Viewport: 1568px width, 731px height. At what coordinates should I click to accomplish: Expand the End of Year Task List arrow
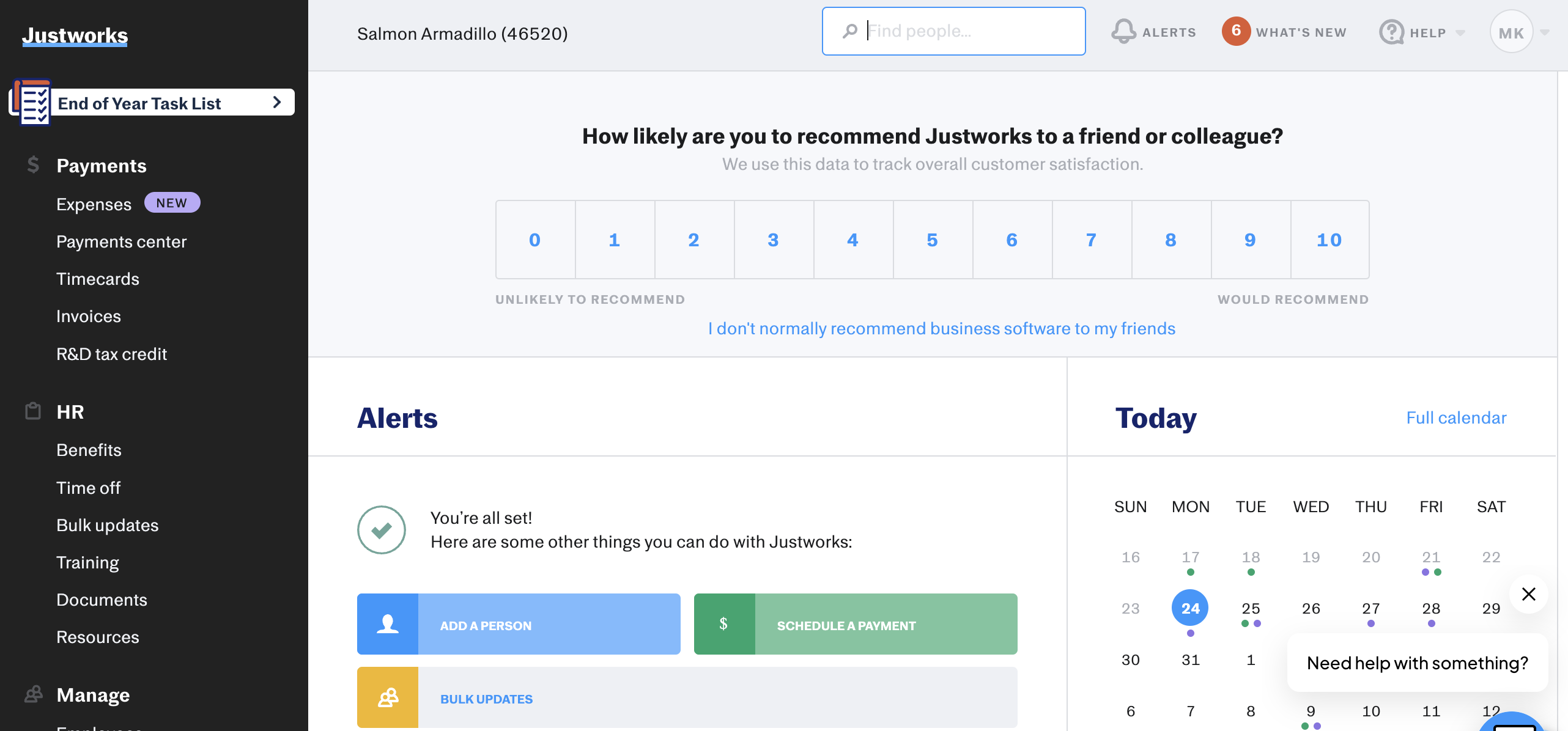point(277,102)
